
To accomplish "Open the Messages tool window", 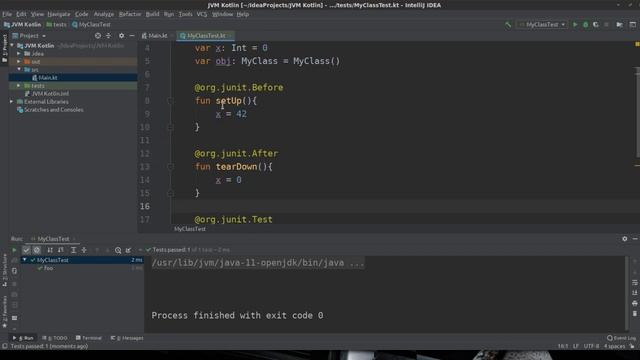I will [127, 338].
